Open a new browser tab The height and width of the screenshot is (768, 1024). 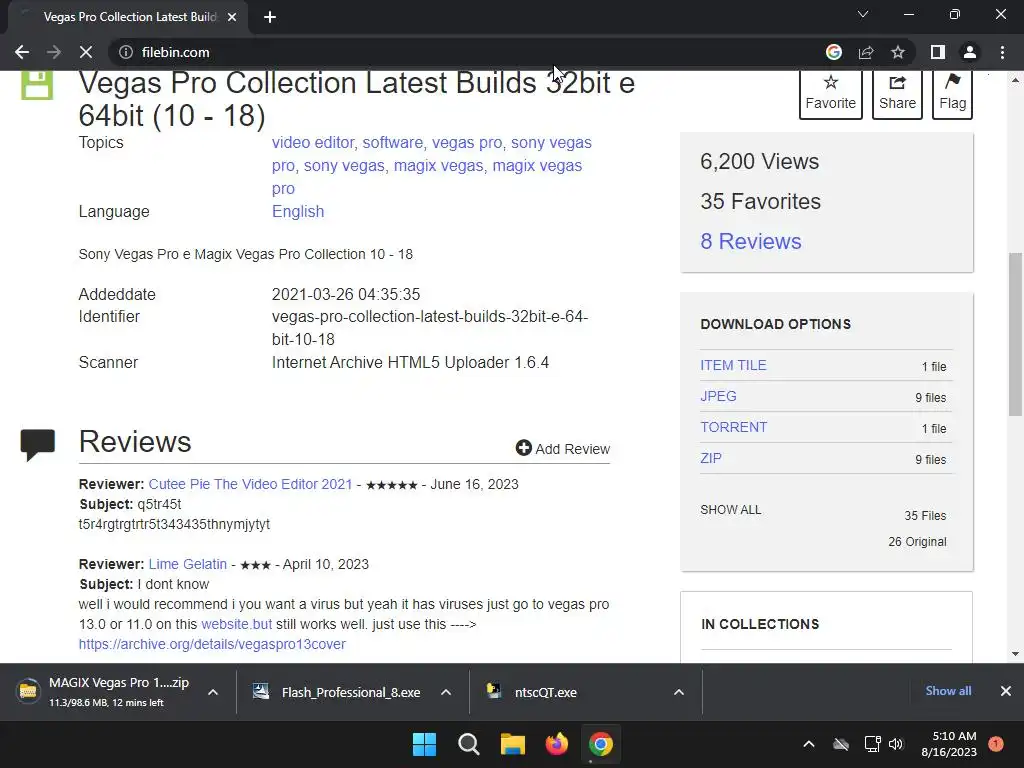point(270,17)
